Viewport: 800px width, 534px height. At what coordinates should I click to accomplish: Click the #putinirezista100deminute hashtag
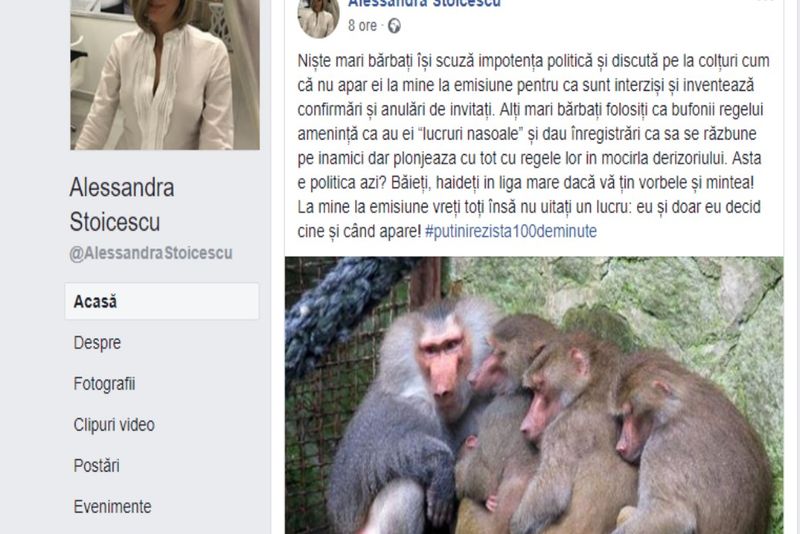click(x=511, y=231)
